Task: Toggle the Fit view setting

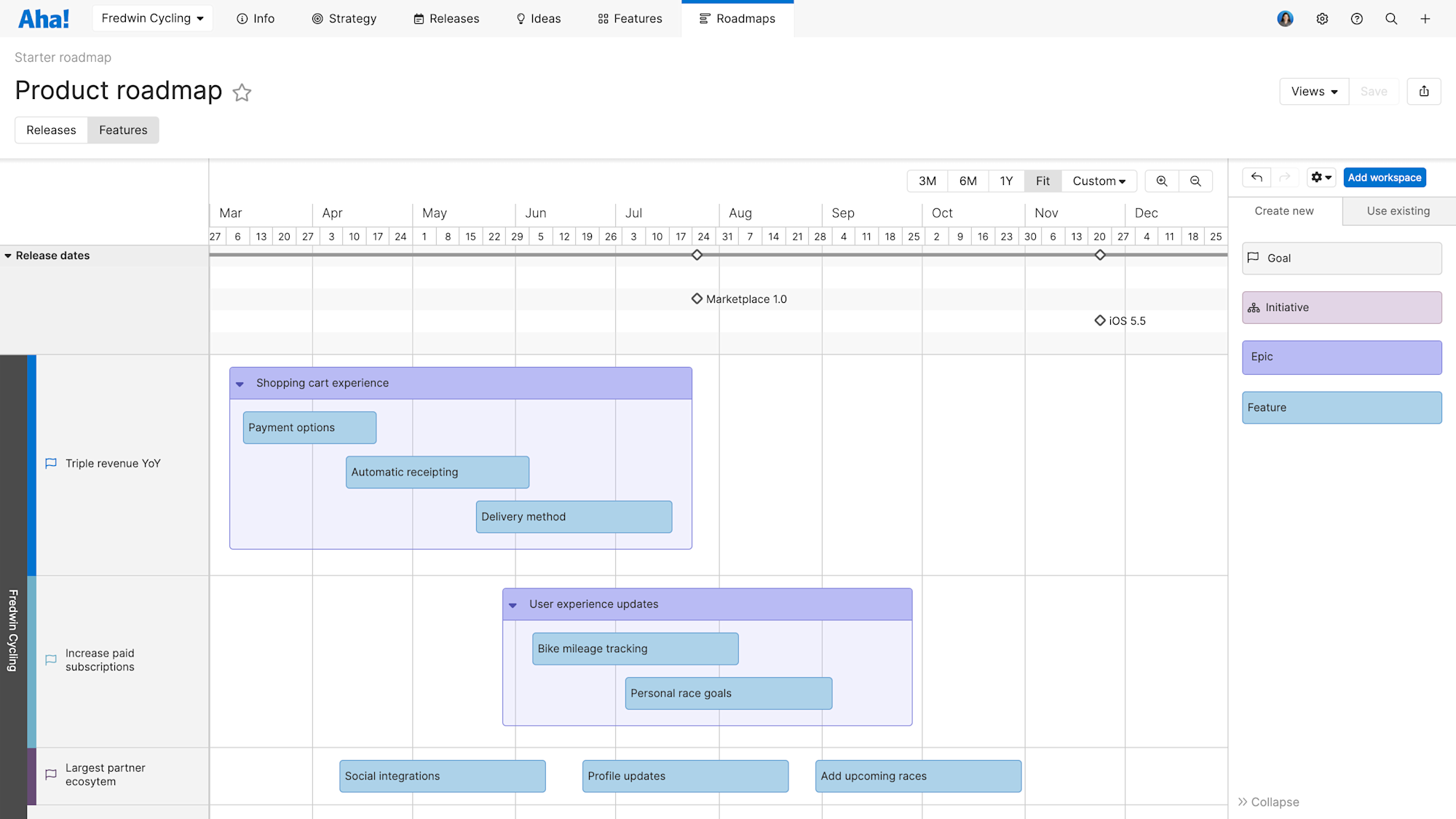Action: coord(1042,181)
